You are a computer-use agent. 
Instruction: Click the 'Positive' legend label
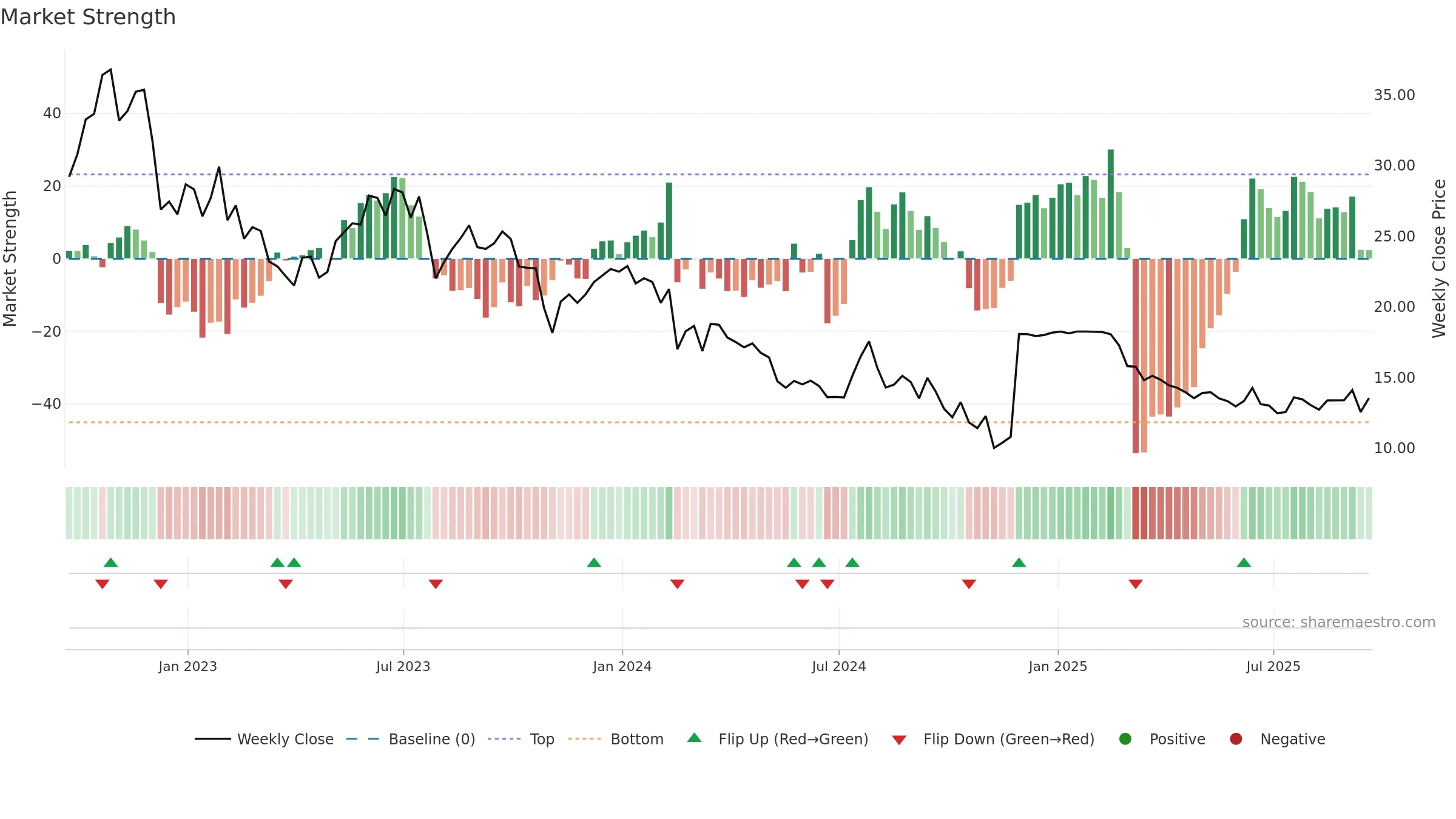pos(1178,739)
